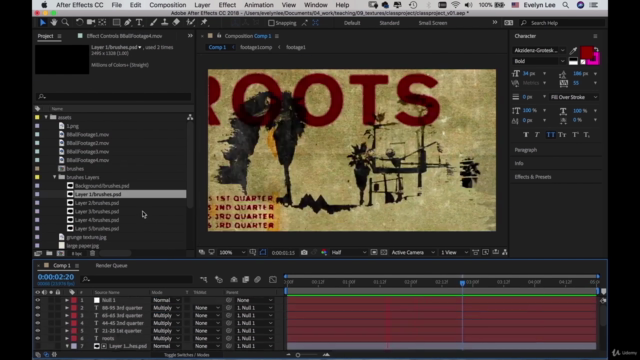Switch to the Small Screen workspace

433,23
